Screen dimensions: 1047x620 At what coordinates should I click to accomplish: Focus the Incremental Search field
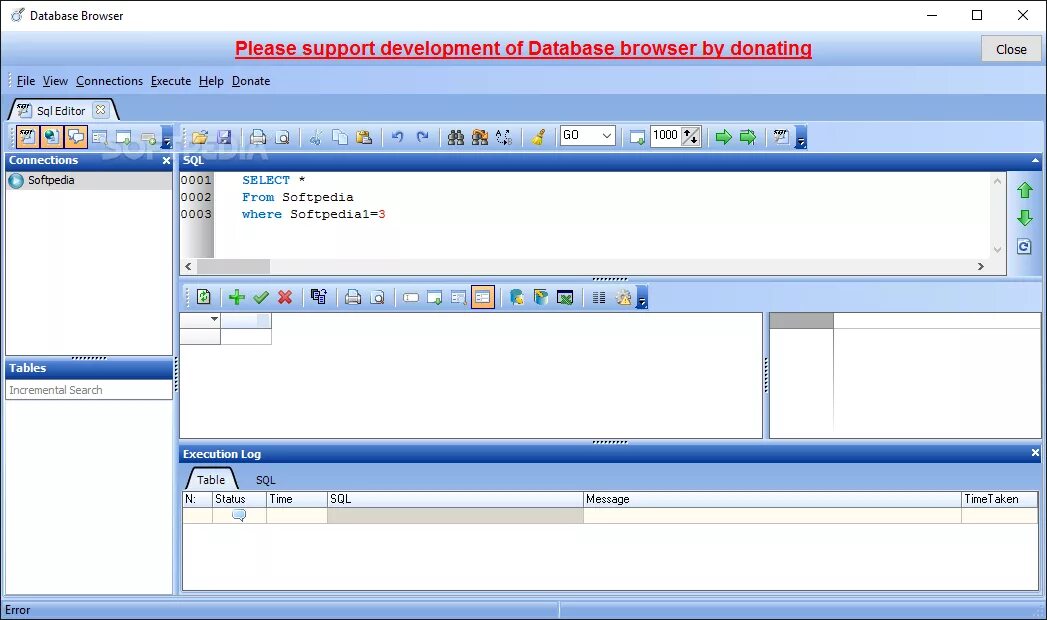pos(89,390)
